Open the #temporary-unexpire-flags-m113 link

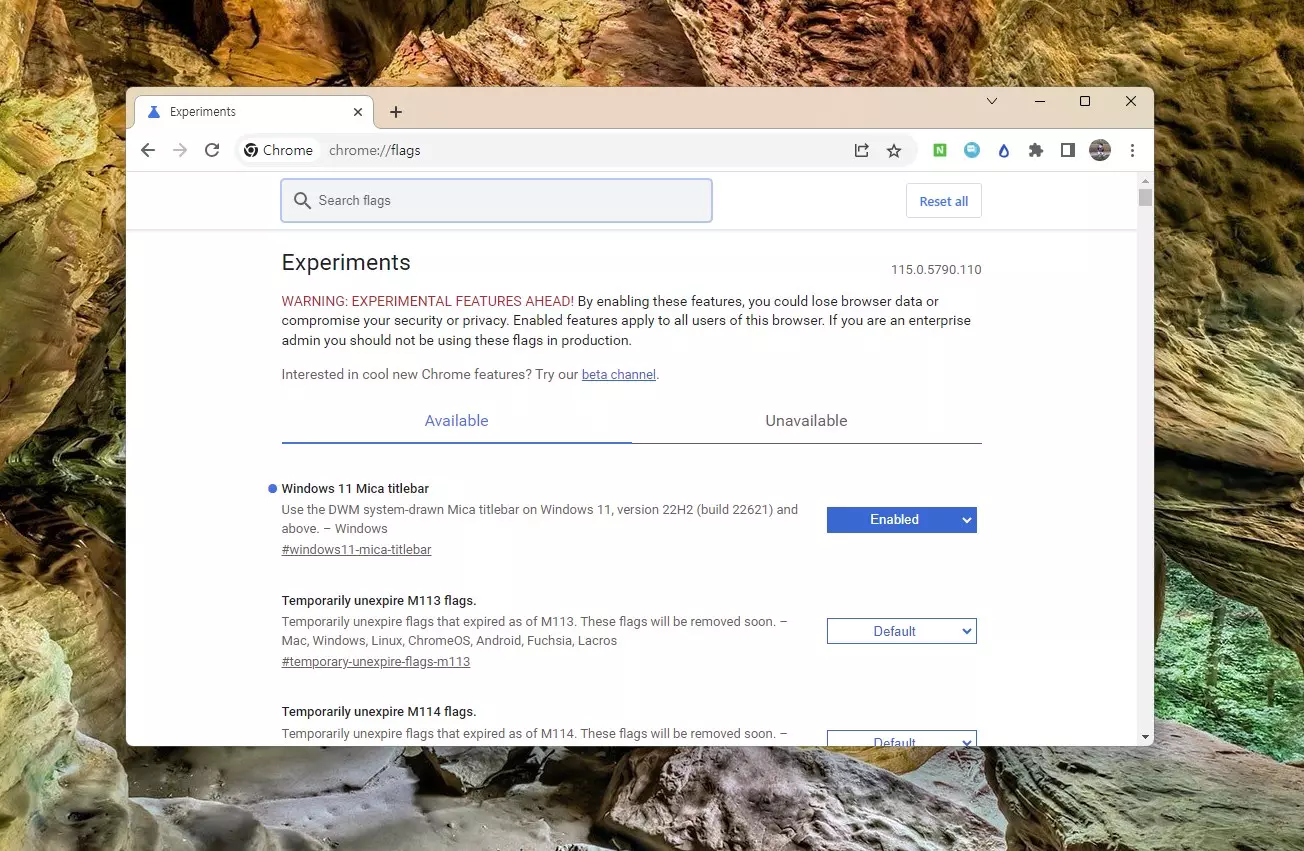click(376, 662)
